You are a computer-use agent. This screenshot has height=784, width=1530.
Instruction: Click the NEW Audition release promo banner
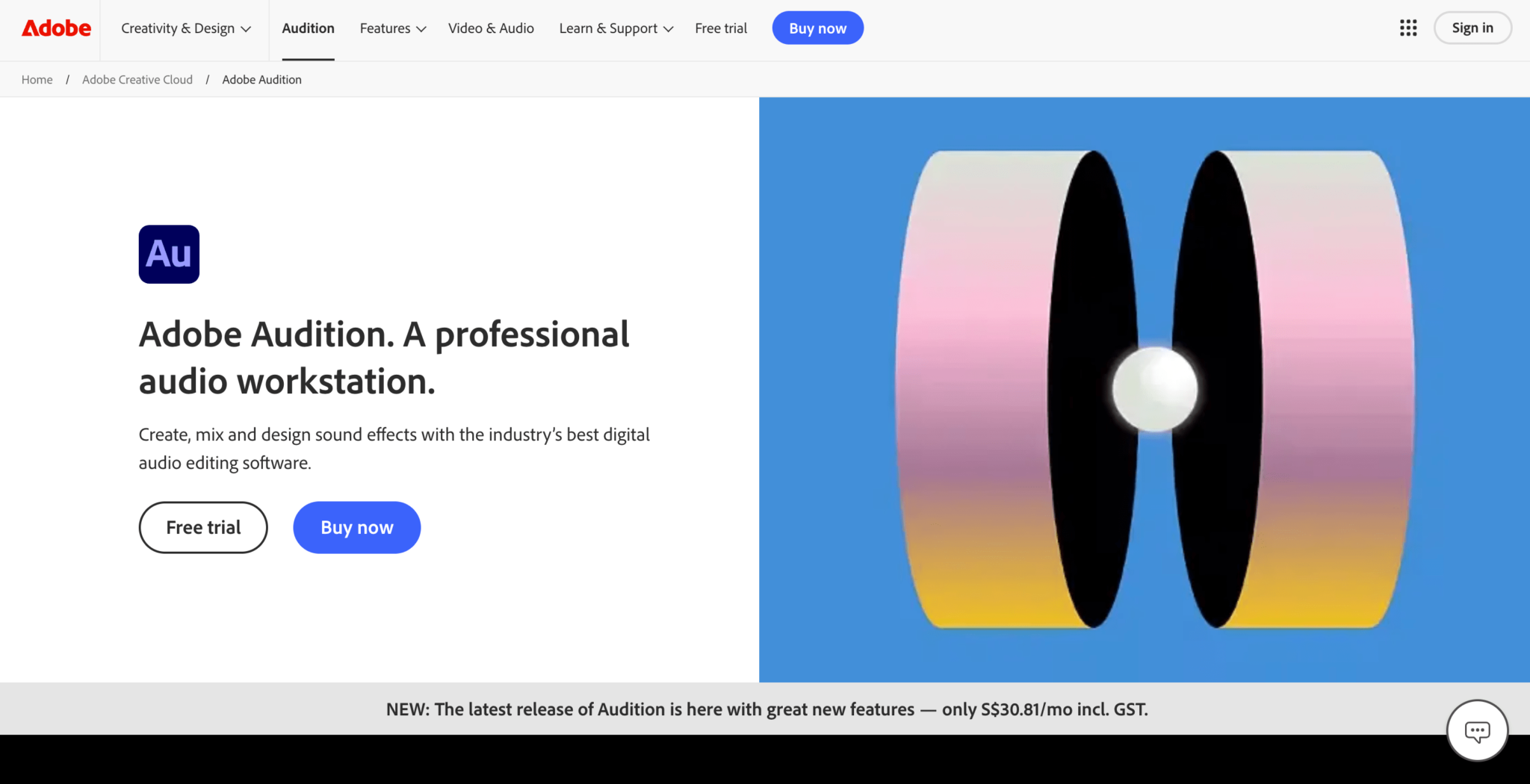click(766, 709)
